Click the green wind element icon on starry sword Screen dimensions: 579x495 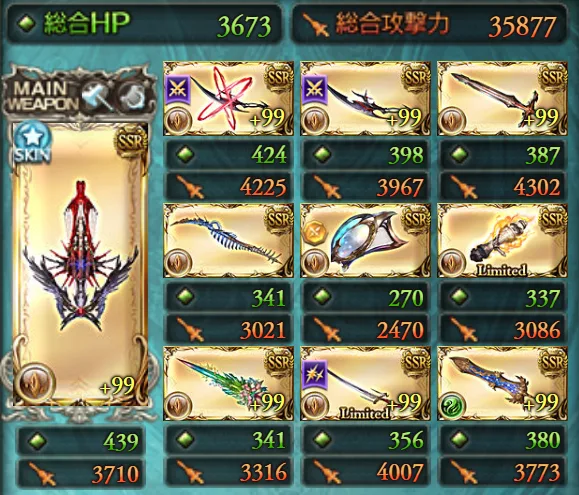coord(452,406)
